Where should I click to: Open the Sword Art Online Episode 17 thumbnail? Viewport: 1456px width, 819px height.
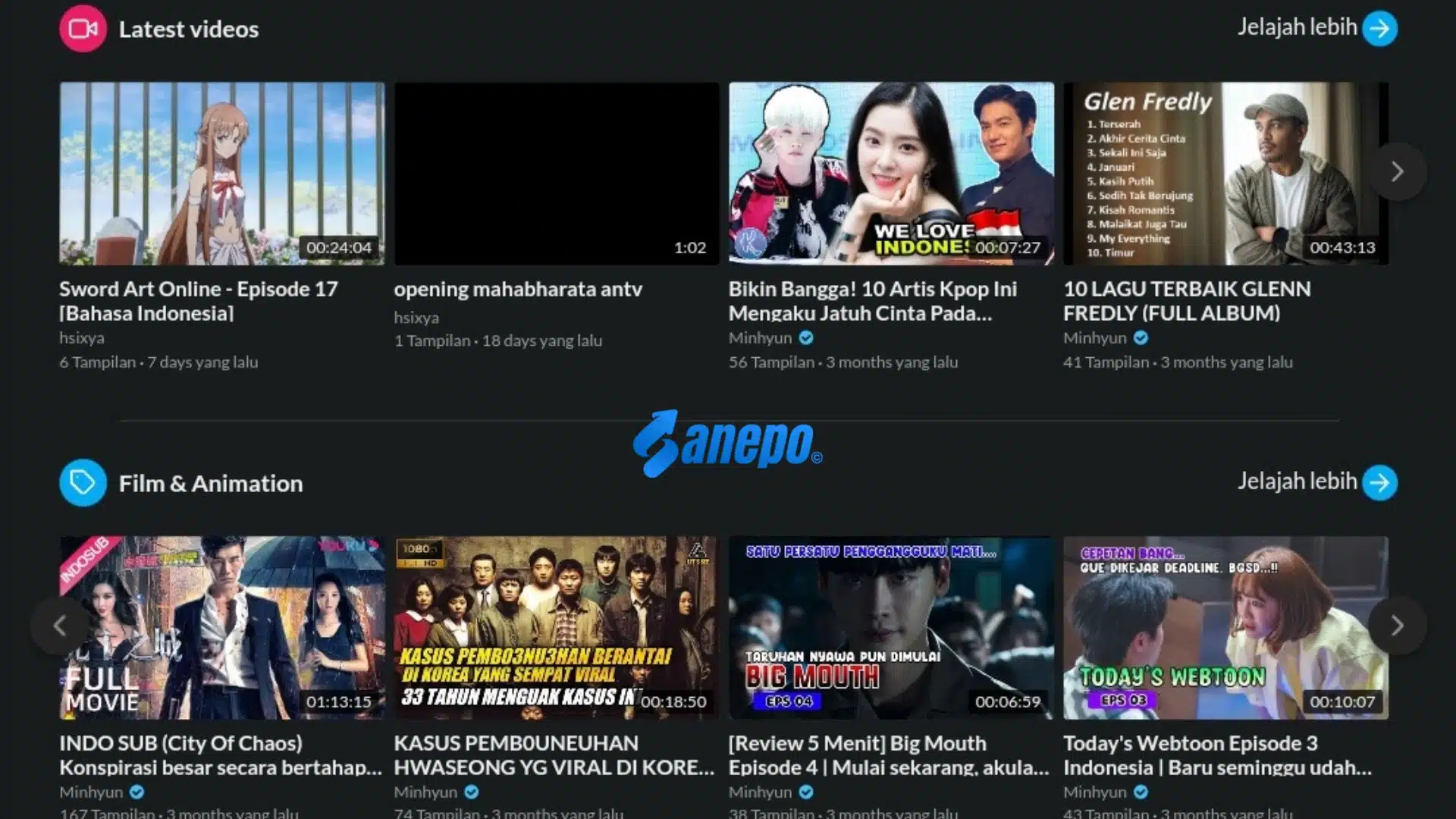pyautogui.click(x=222, y=174)
